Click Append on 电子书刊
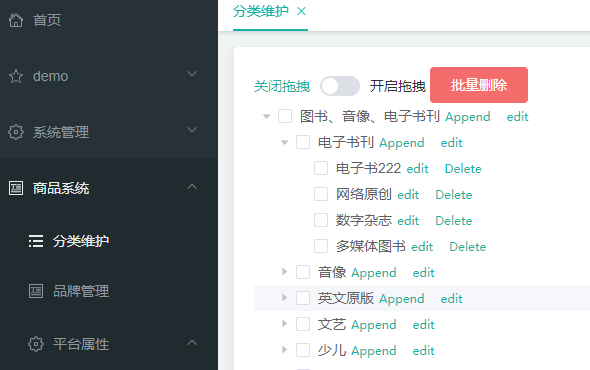This screenshot has height=370, width=590. point(401,143)
